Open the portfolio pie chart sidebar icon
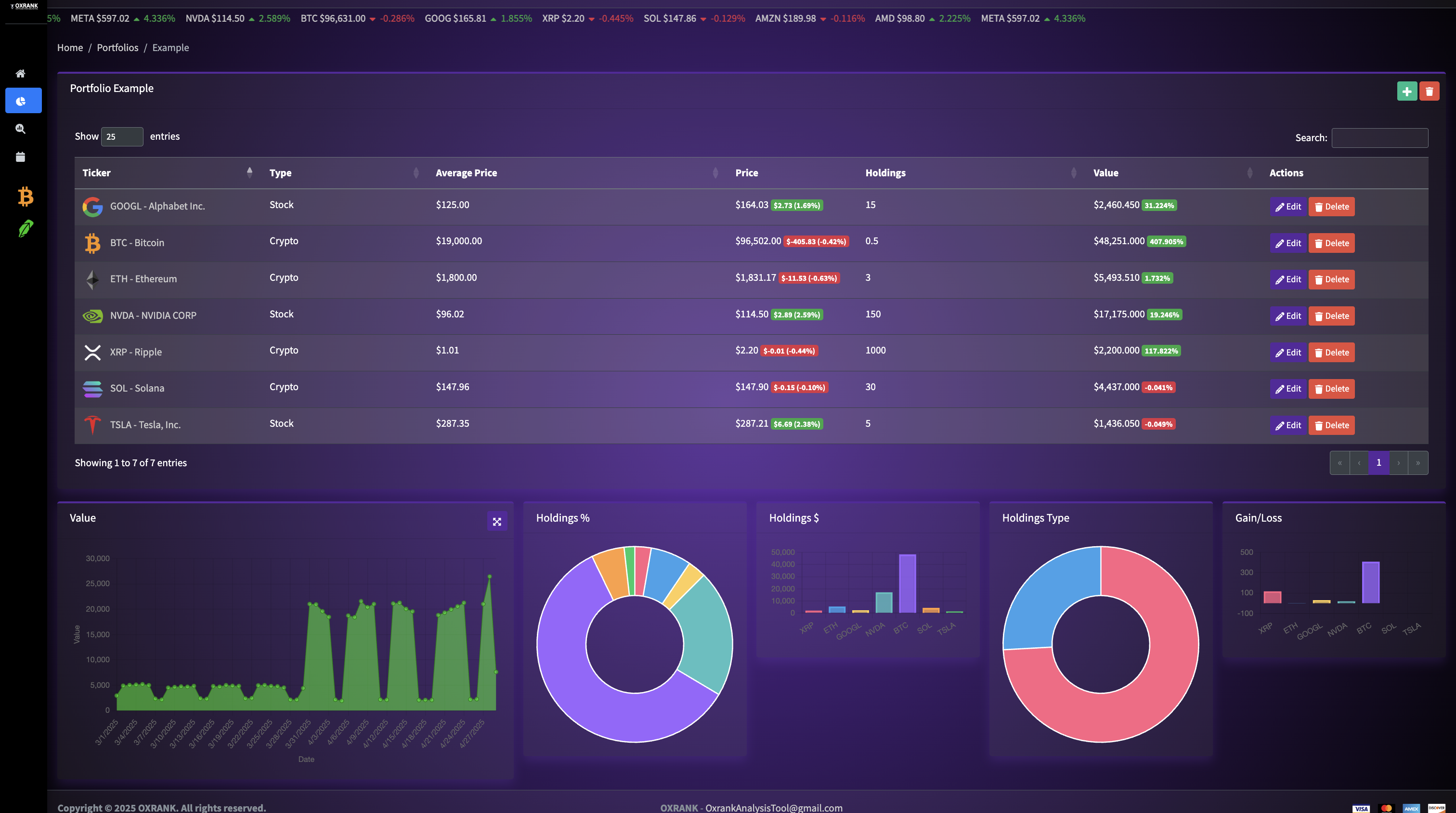The image size is (1456, 813). [x=23, y=101]
